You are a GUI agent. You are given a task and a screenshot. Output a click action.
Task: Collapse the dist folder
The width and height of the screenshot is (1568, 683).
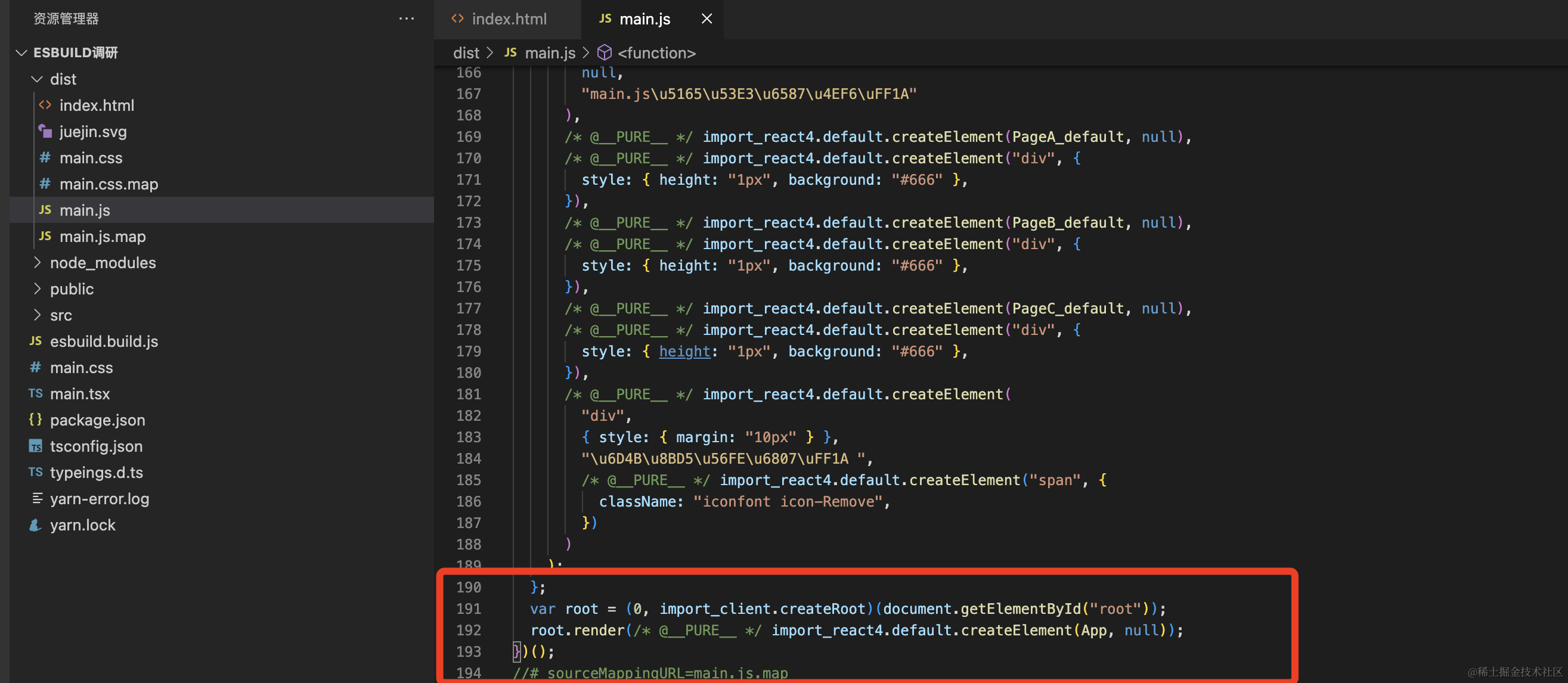tap(37, 79)
